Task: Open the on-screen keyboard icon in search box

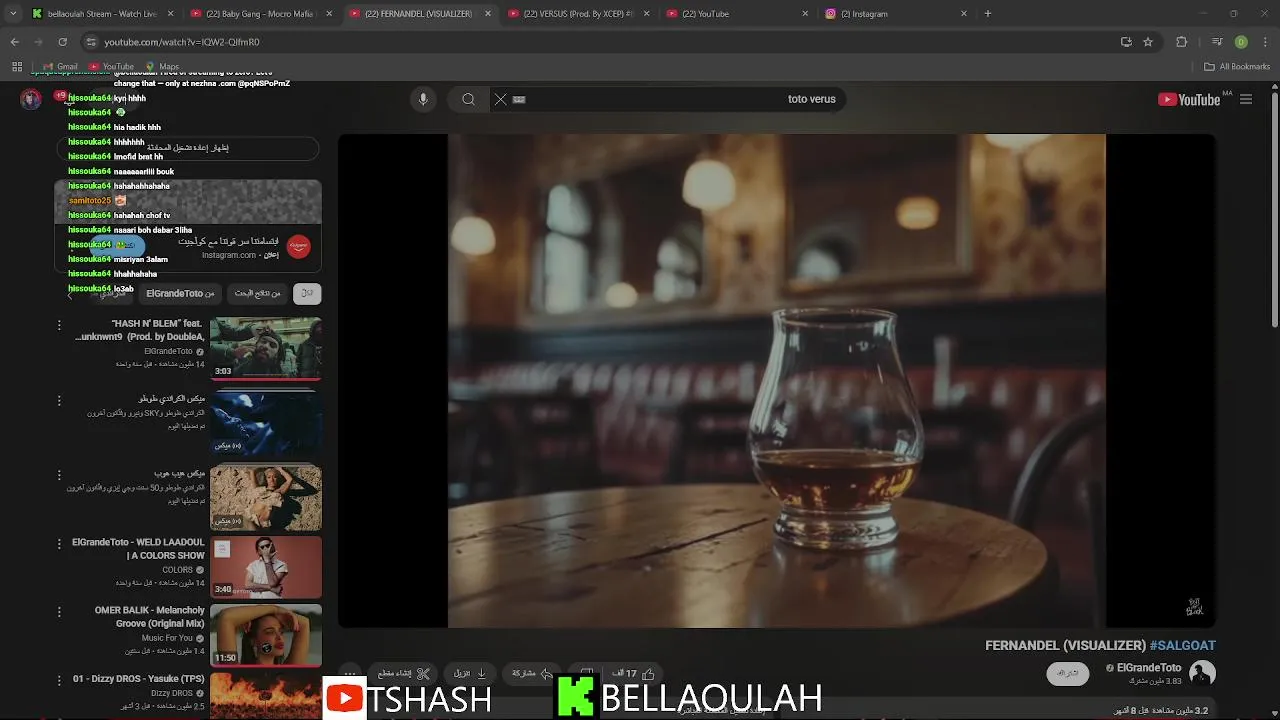Action: [519, 99]
